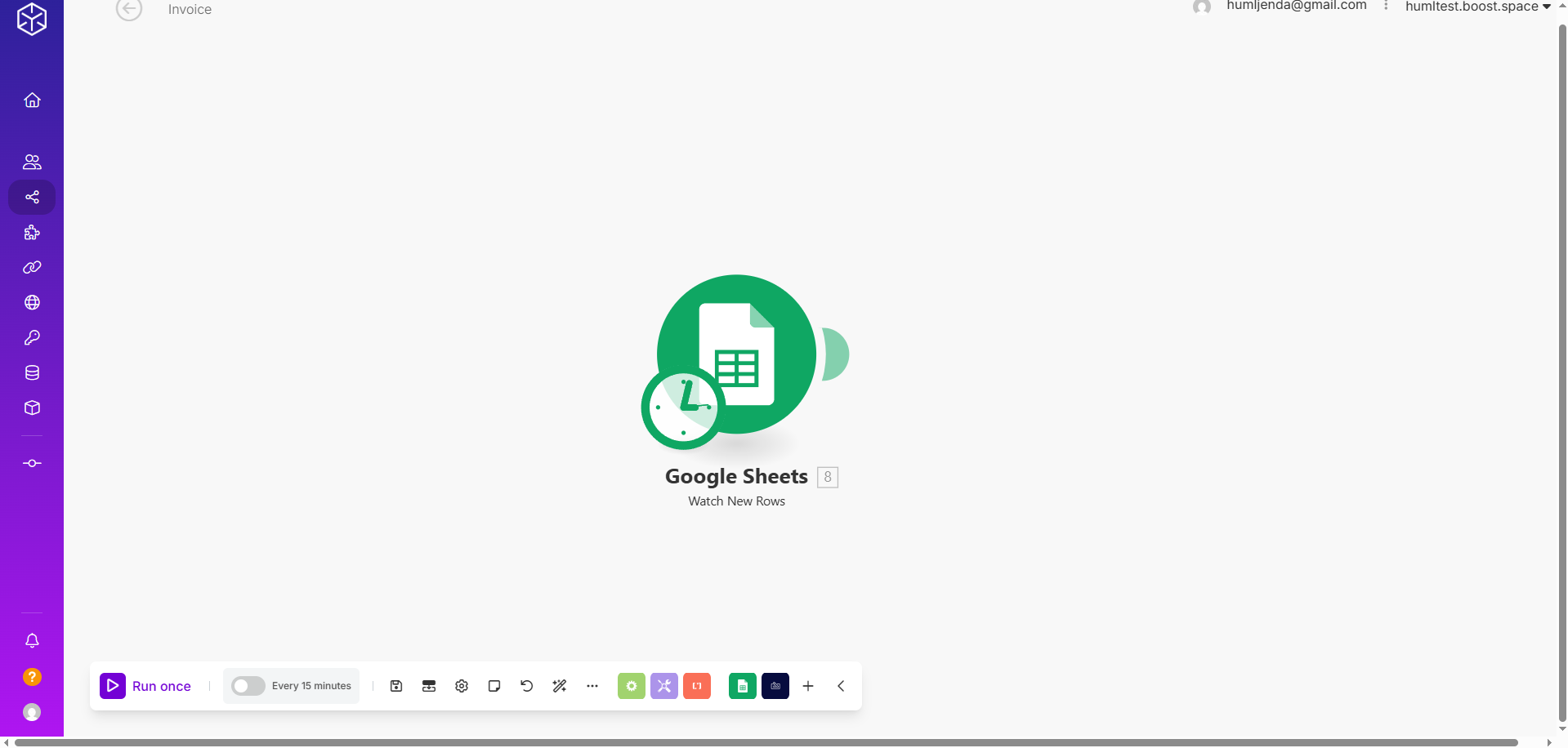Open the import/export blueprint icon
The image size is (1568, 748).
click(429, 686)
